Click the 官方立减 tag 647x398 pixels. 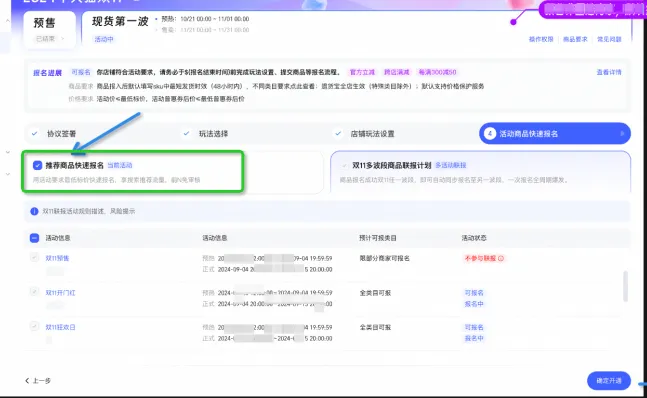tap(362, 72)
